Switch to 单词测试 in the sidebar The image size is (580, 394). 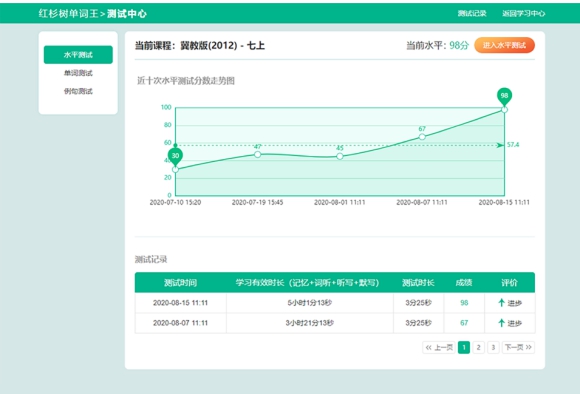[78, 73]
